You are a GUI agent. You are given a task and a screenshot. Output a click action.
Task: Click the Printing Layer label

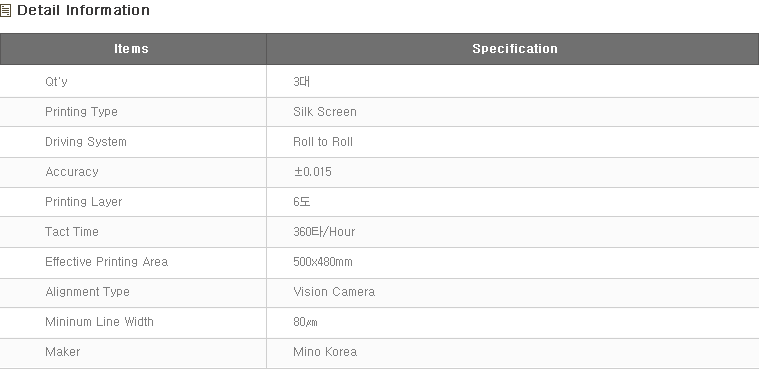coord(83,202)
